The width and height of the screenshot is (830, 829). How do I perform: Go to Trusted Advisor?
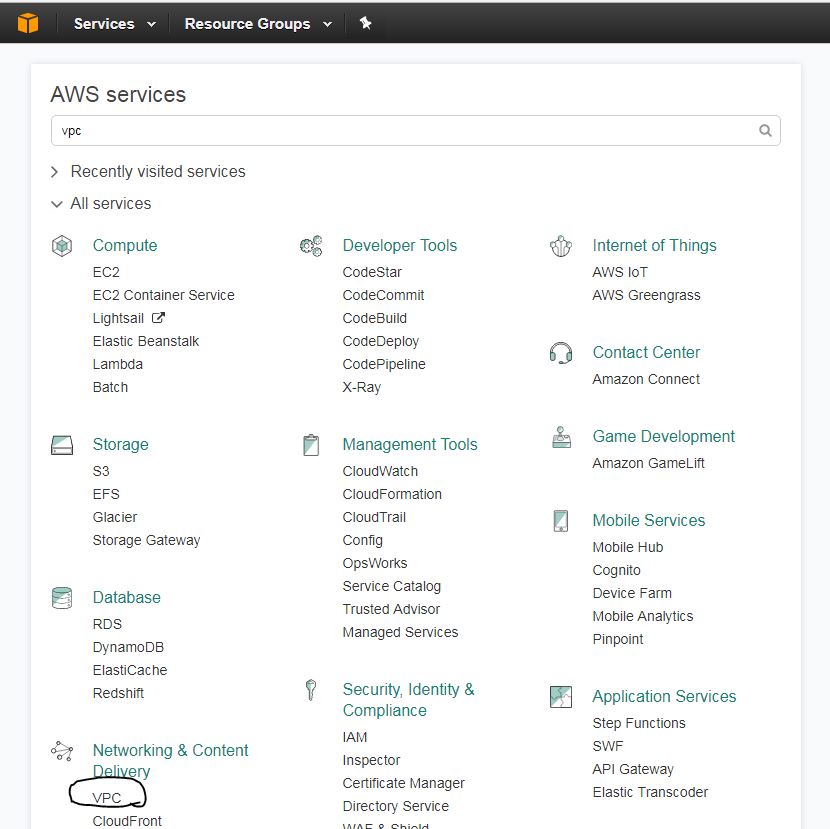(x=391, y=609)
